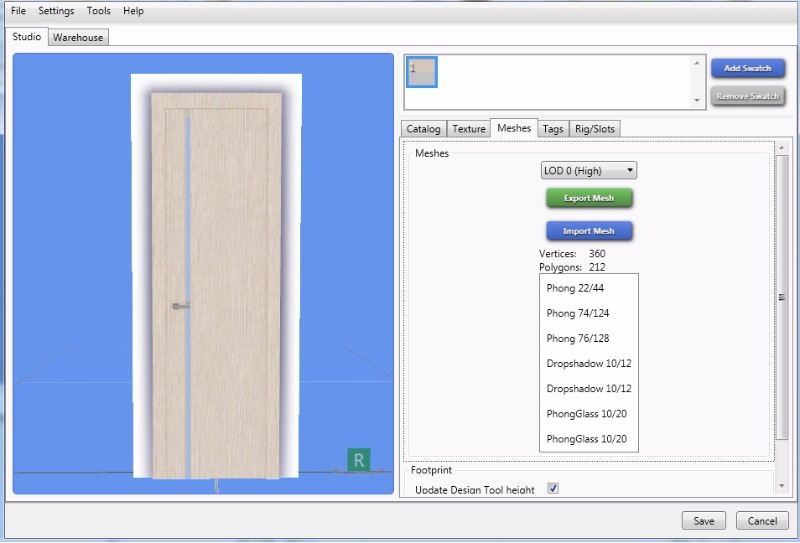This screenshot has width=800, height=543.
Task: Select swatch 1 thumbnail
Action: tap(421, 72)
